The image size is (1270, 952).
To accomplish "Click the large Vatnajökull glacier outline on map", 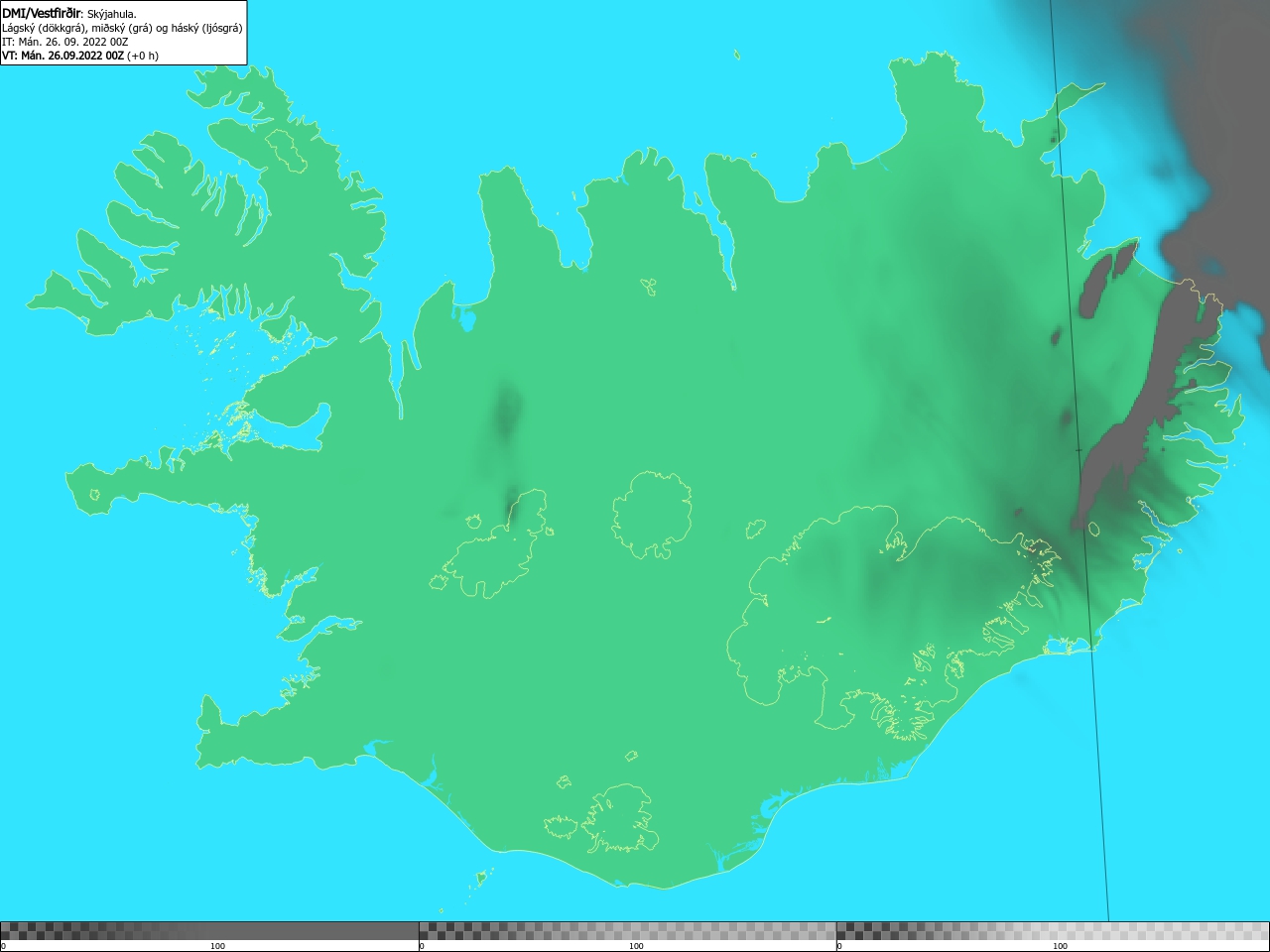I will [893, 625].
